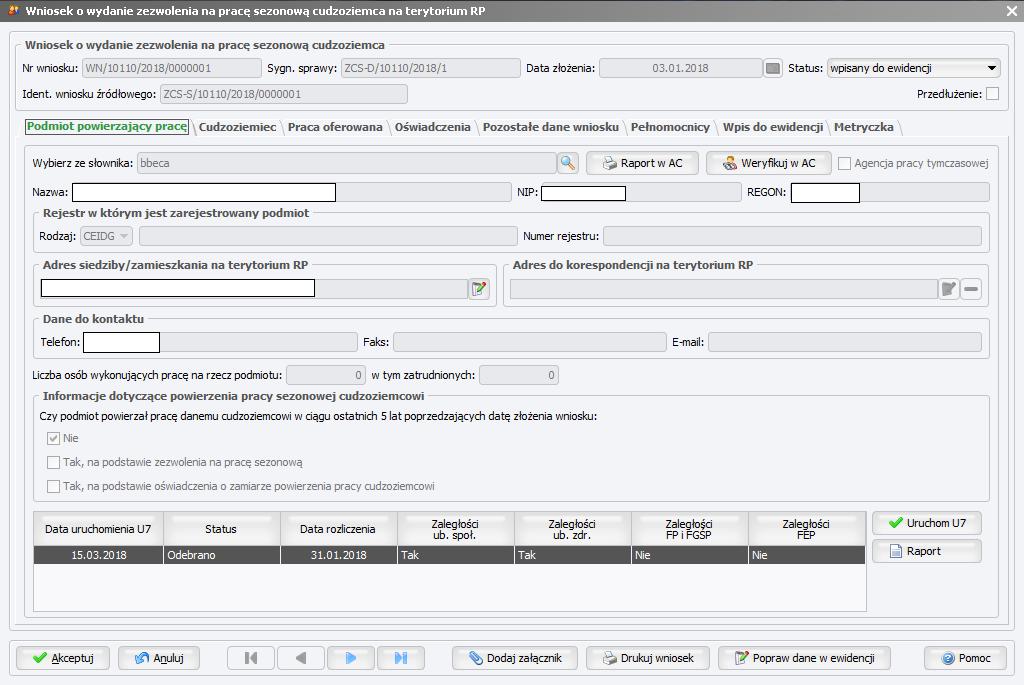The width and height of the screenshot is (1024, 685).
Task: Close the Wniosek window
Action: pos(1012,11)
